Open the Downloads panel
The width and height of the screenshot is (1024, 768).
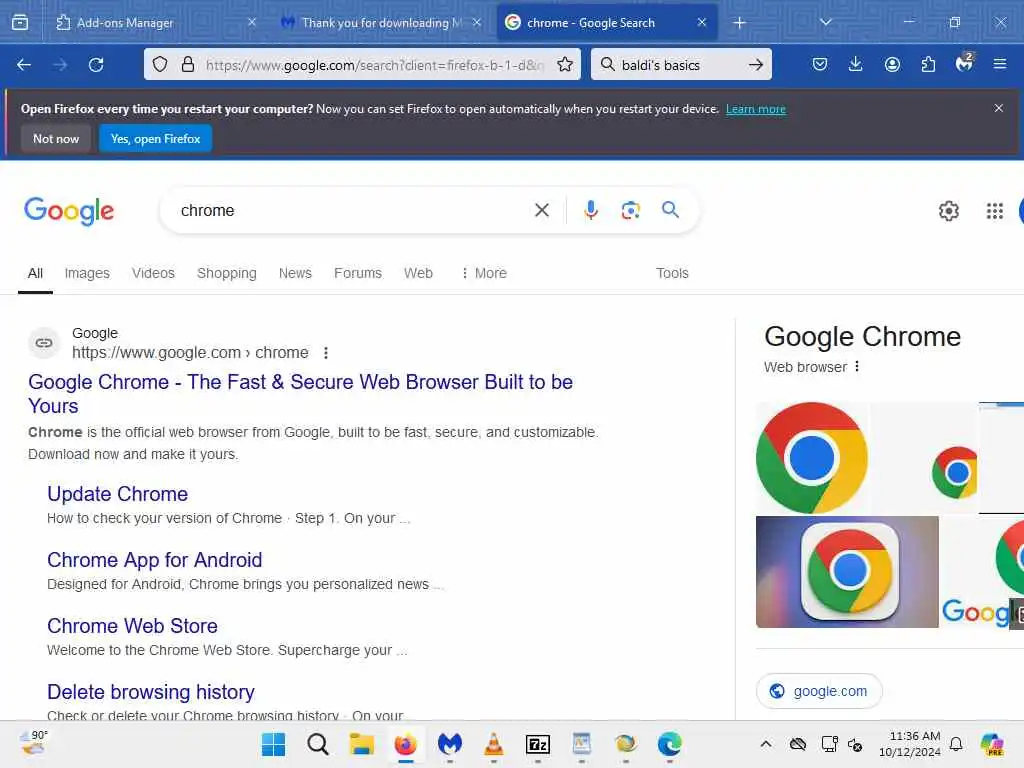(x=856, y=64)
